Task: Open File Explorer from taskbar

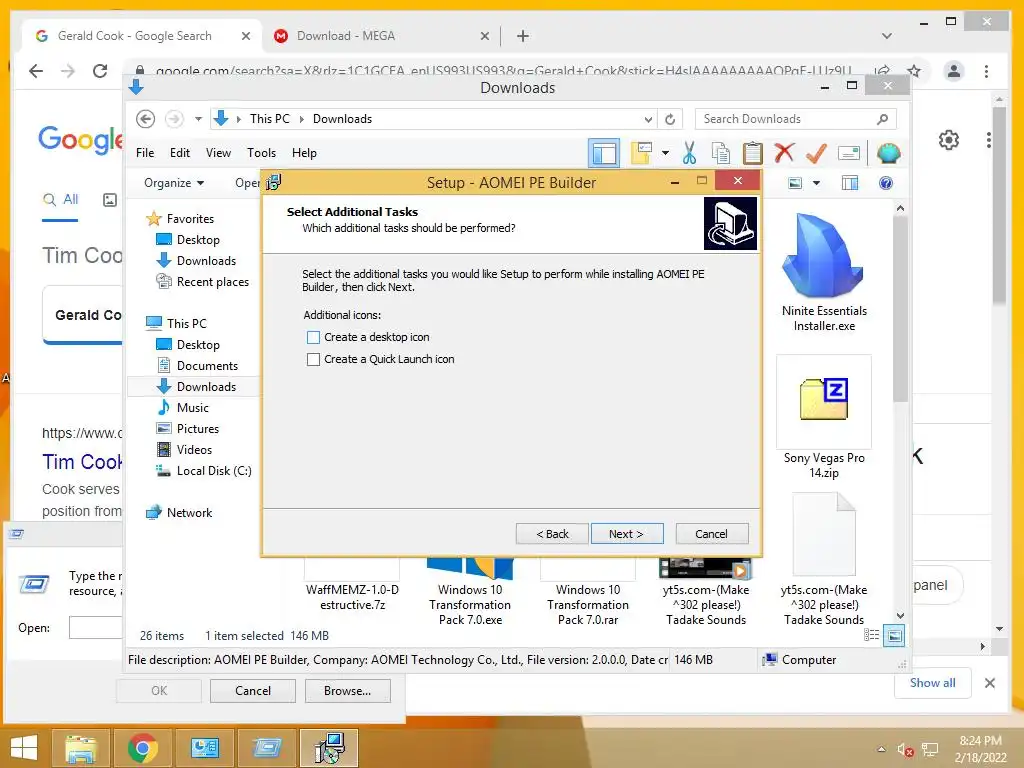Action: click(81, 748)
